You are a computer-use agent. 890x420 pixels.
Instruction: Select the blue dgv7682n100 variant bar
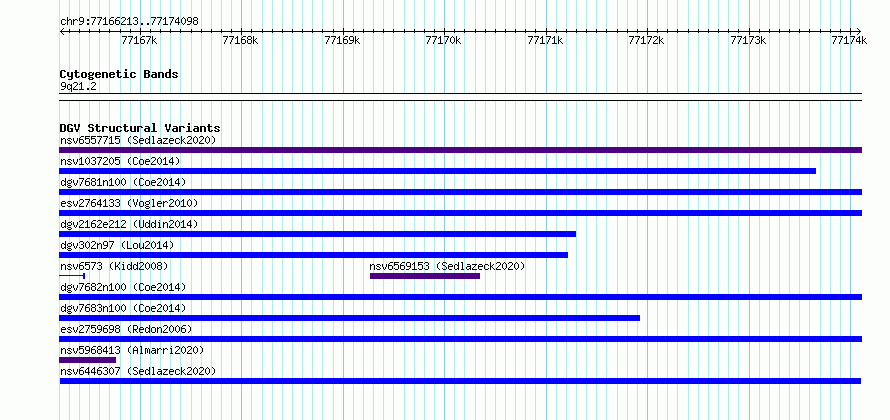(460, 297)
